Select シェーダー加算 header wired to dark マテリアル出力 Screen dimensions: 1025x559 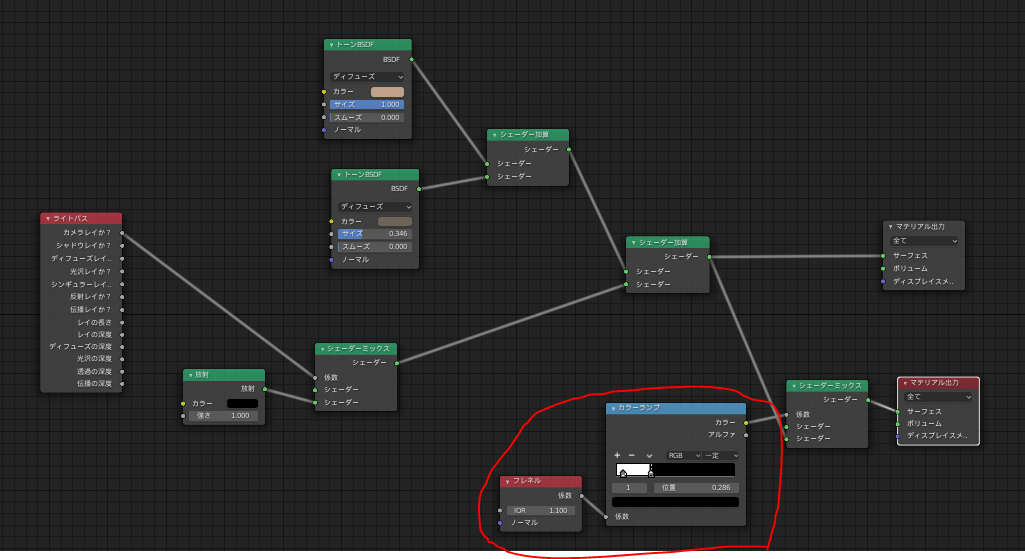click(667, 243)
